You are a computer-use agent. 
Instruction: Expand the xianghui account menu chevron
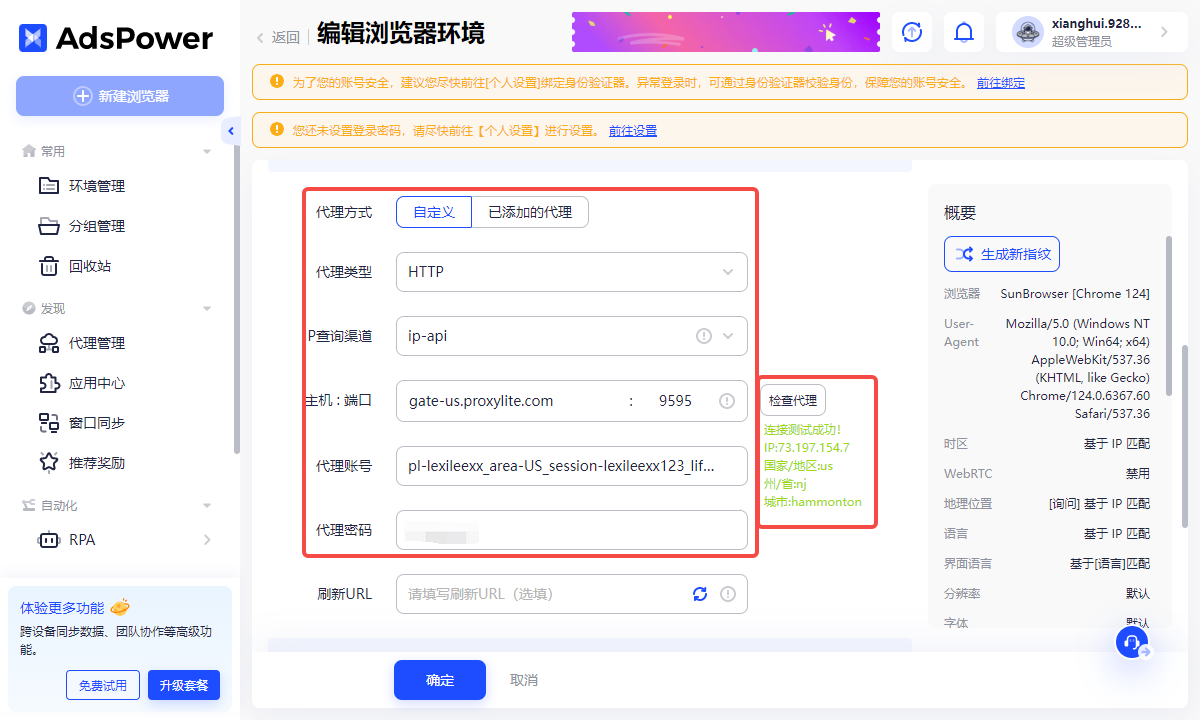pyautogui.click(x=1164, y=32)
